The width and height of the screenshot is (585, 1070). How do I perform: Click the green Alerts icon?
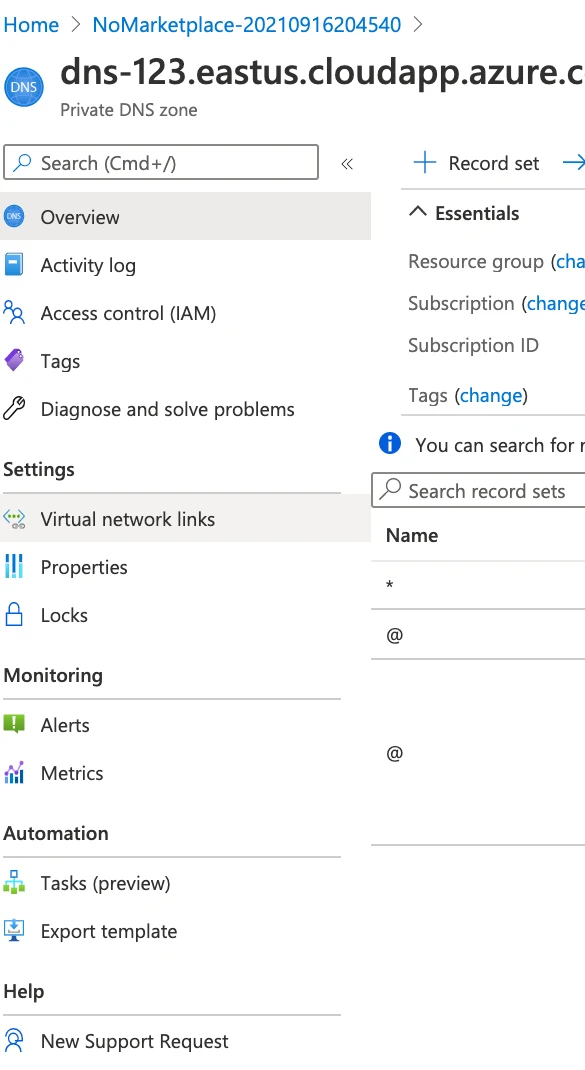click(14, 724)
